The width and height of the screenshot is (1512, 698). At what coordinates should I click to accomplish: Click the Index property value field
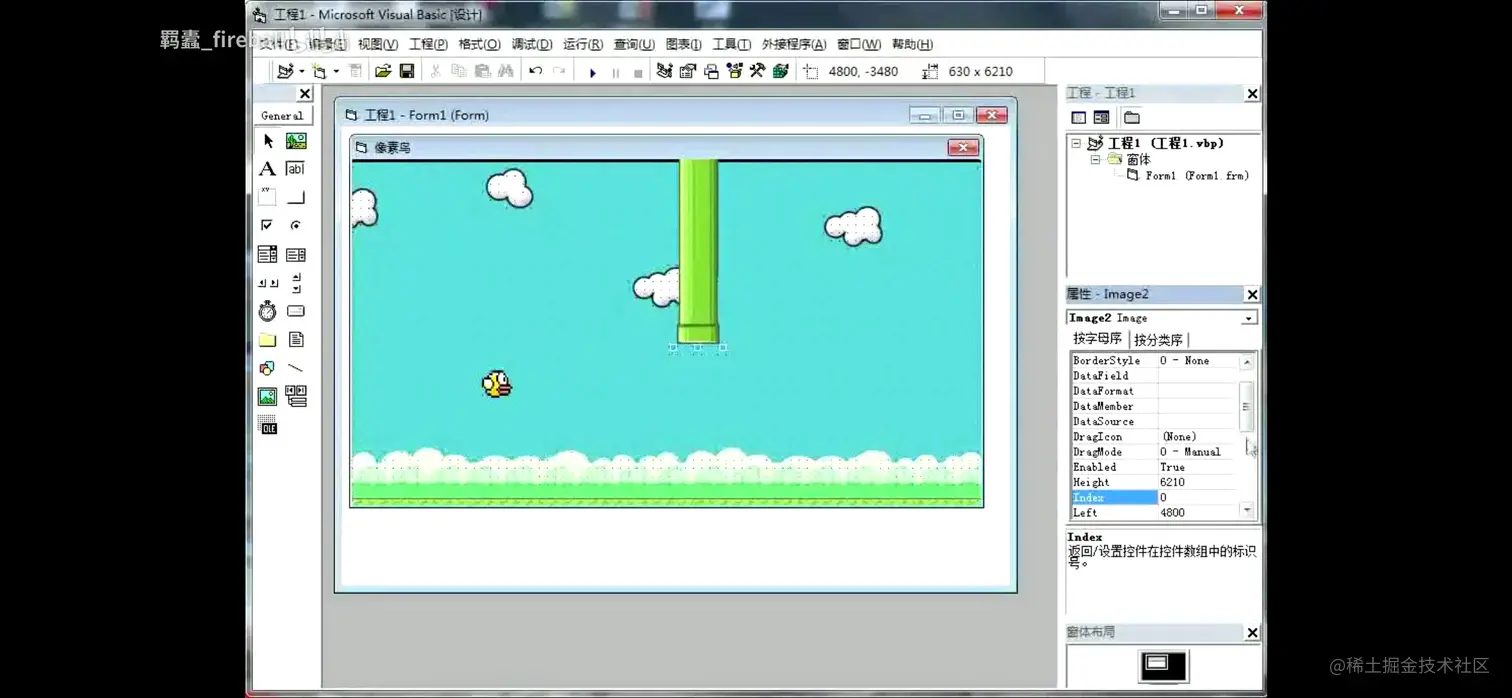[x=1197, y=497]
